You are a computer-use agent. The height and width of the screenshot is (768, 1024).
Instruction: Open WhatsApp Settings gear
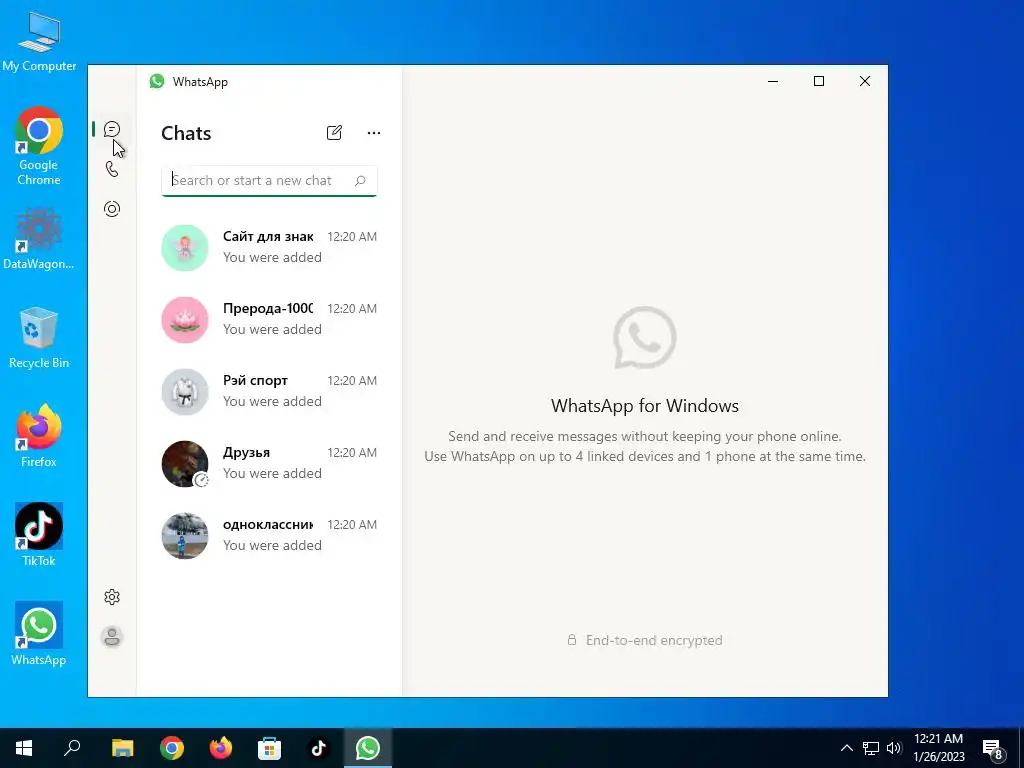[x=112, y=597]
